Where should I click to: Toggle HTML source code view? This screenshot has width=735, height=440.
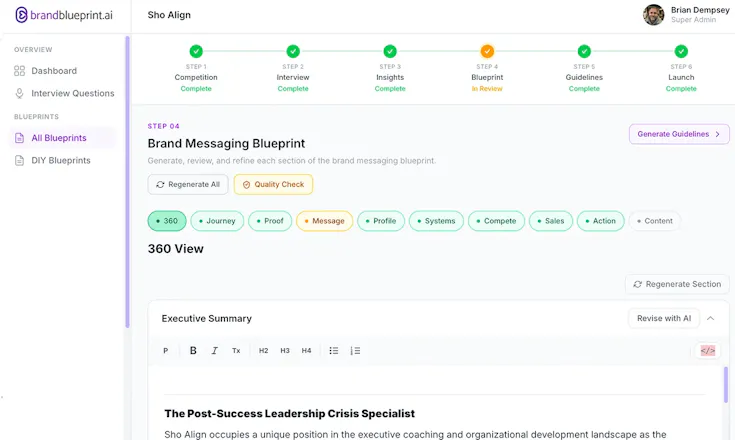click(708, 351)
